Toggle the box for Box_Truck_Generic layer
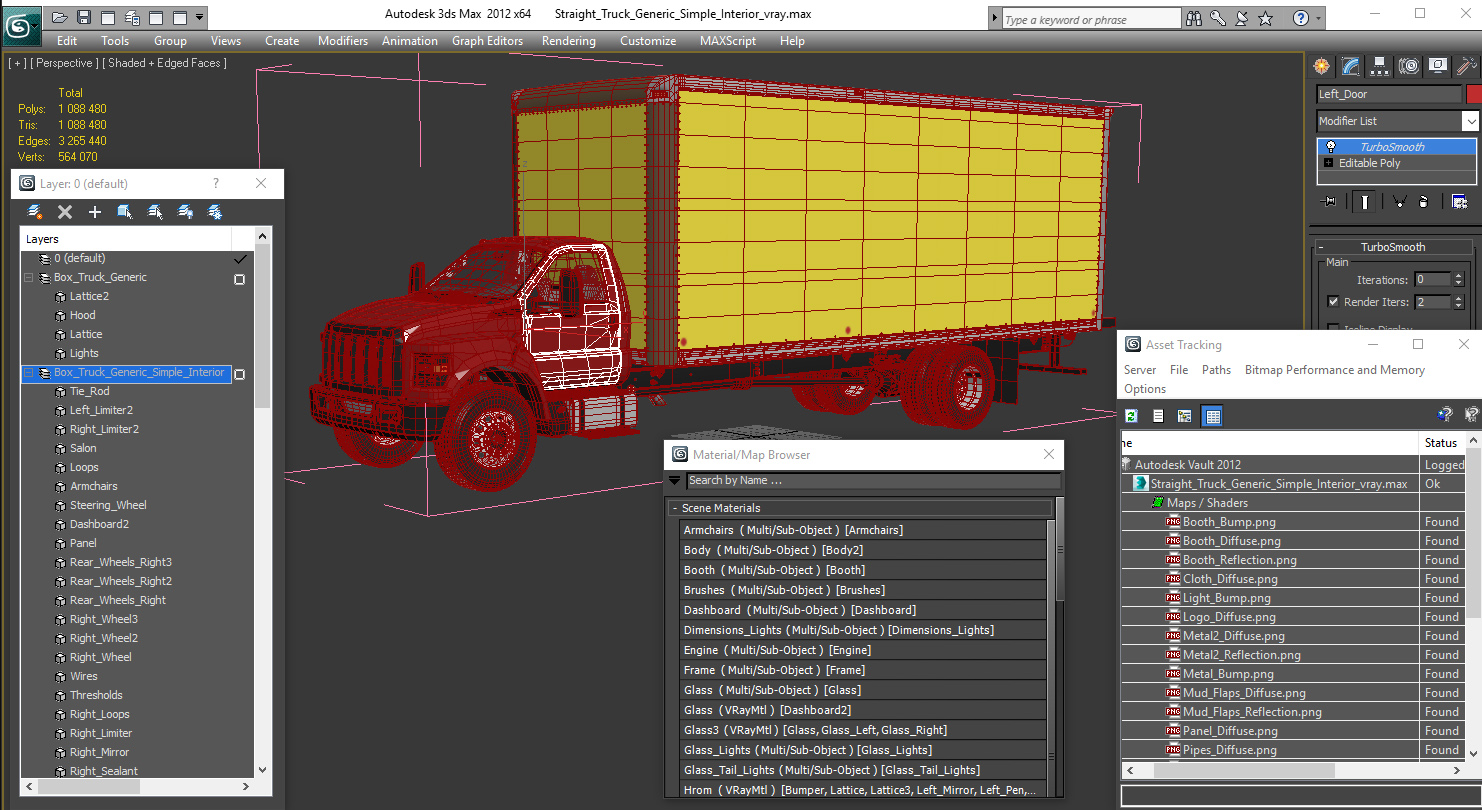This screenshot has width=1482, height=810. 239,279
